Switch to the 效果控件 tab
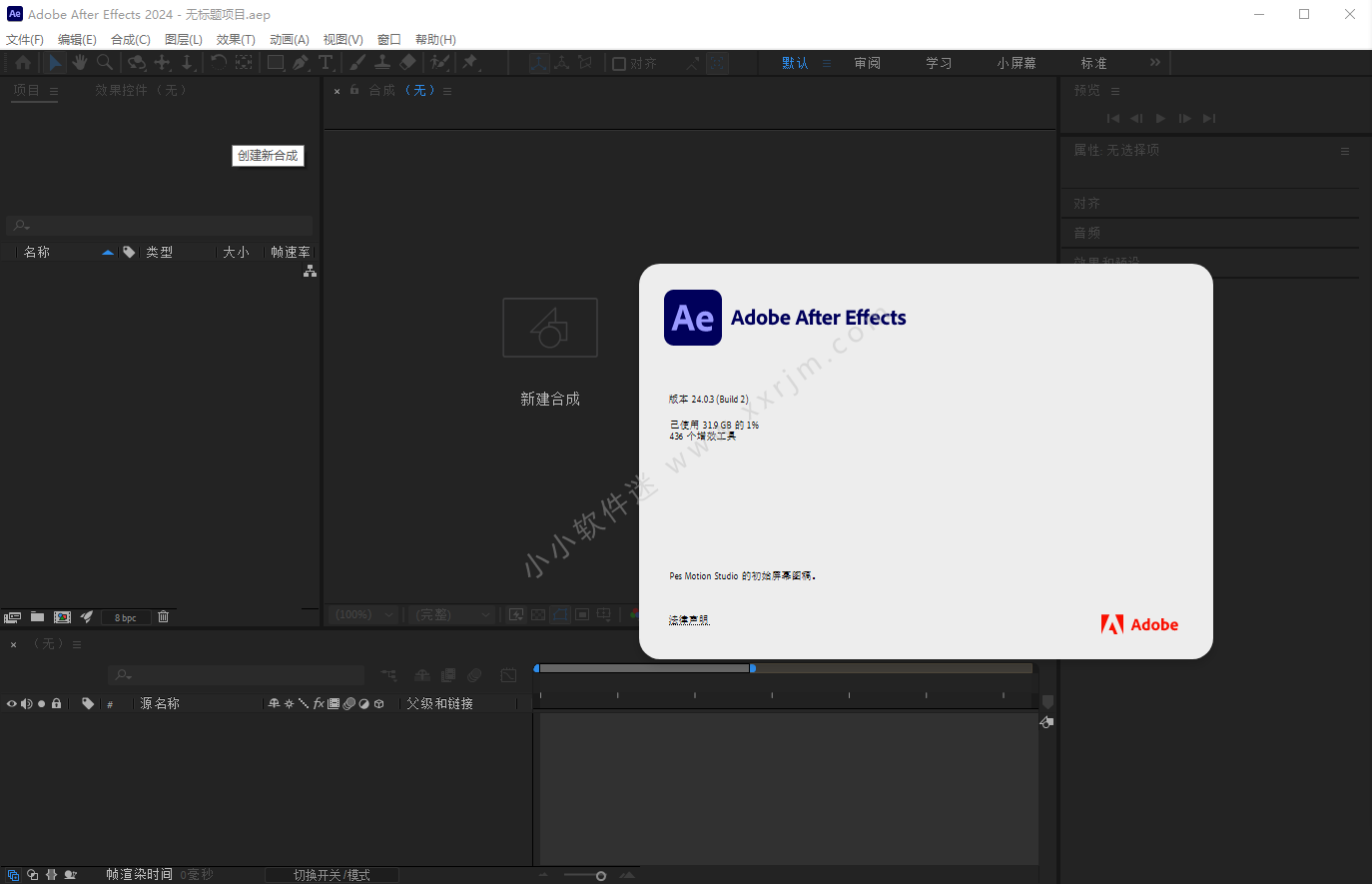 141,90
